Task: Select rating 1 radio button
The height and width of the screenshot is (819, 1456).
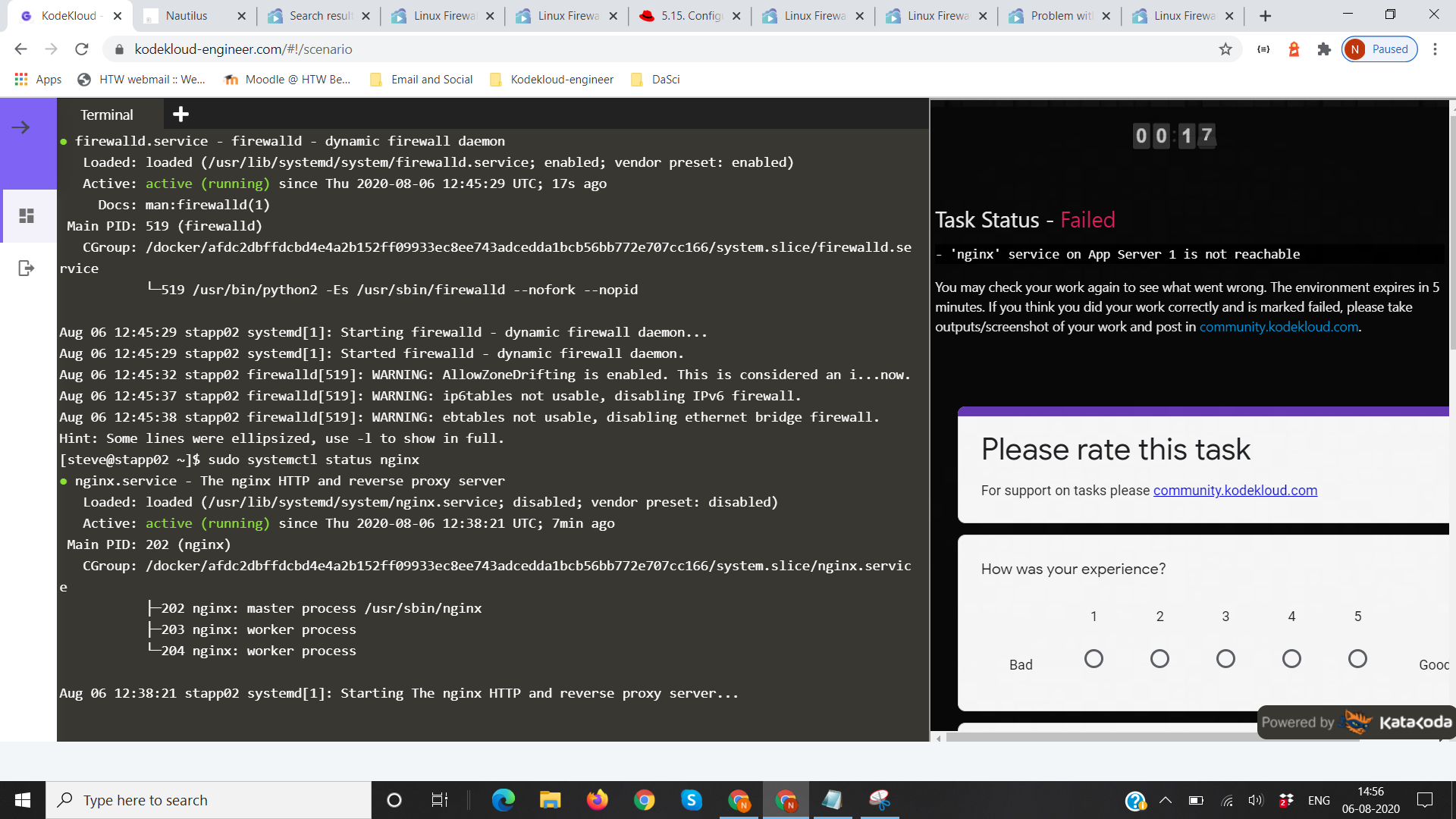Action: coord(1094,659)
